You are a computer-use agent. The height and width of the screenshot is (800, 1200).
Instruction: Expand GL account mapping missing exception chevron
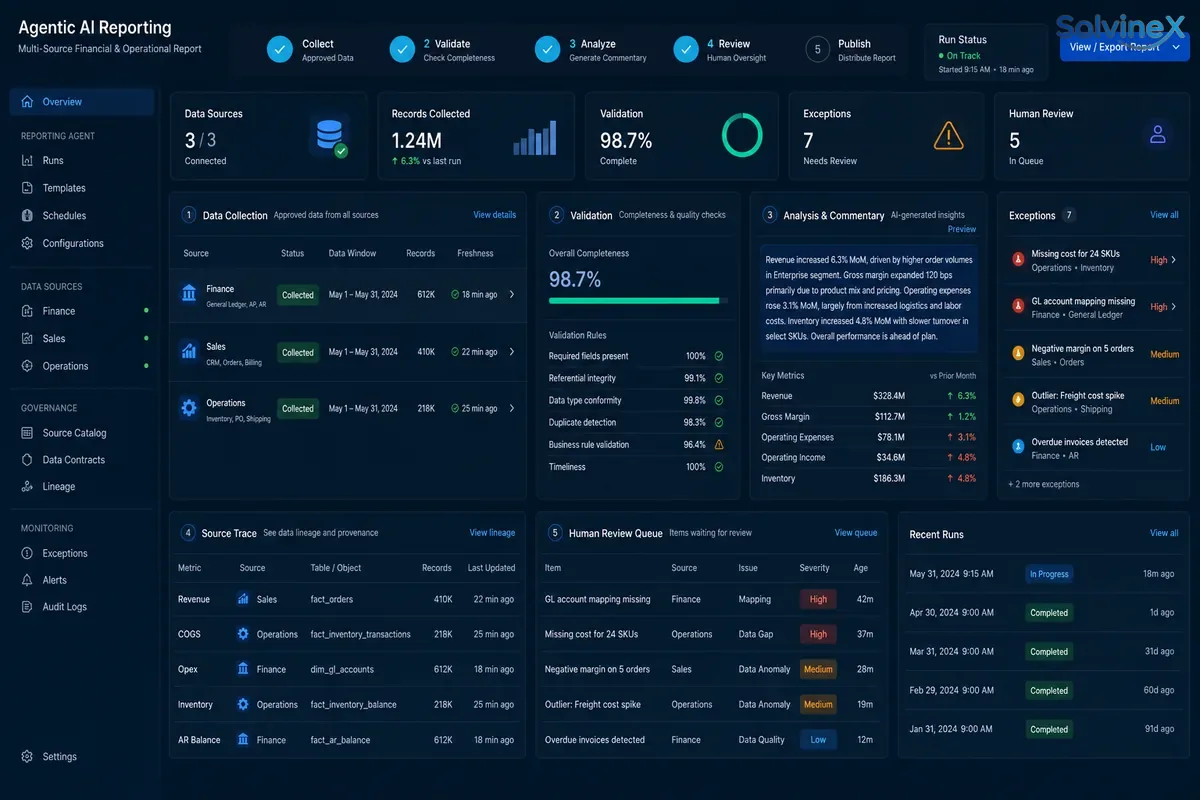coord(1174,307)
